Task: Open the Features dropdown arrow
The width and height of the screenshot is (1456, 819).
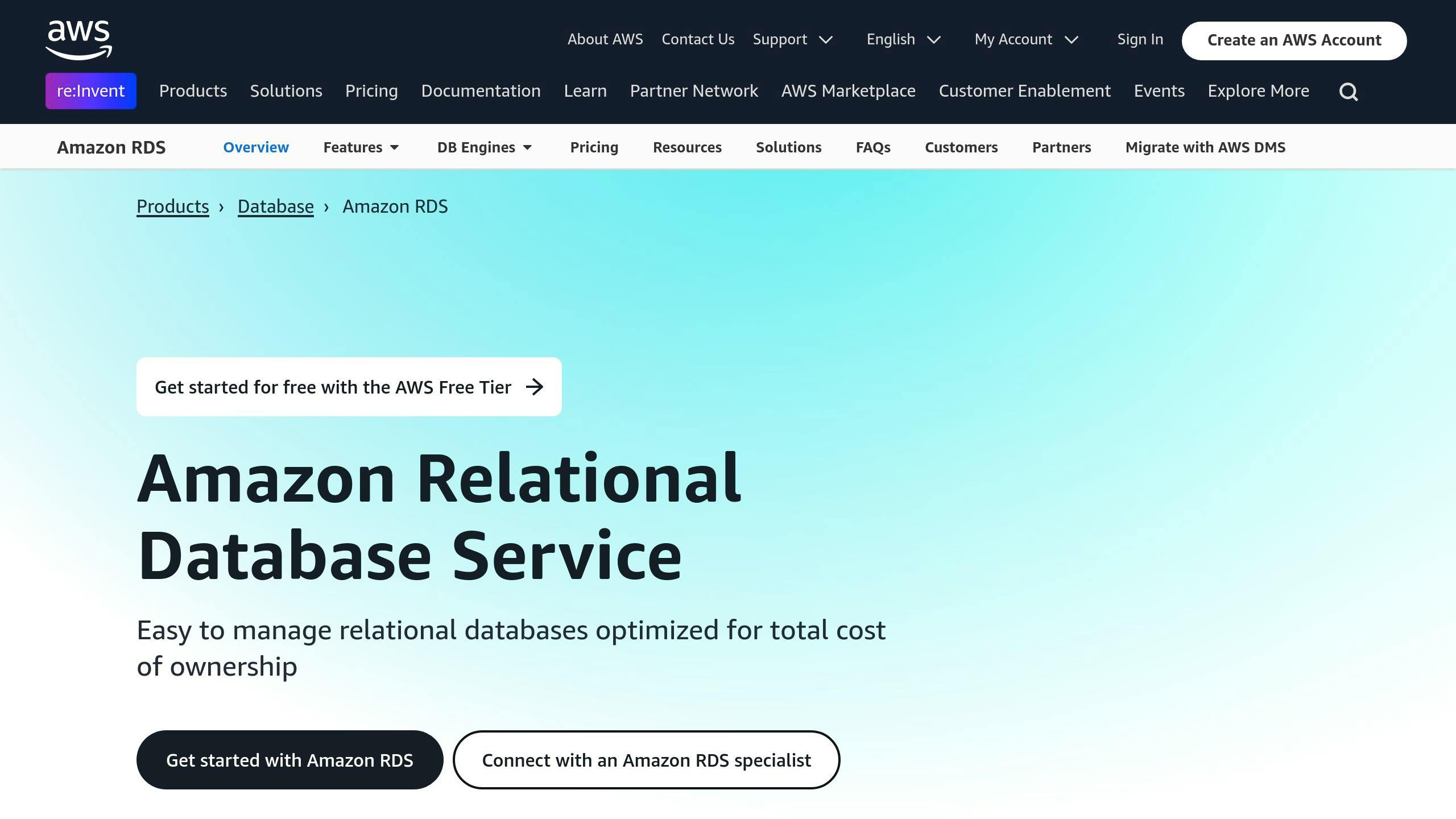Action: click(x=394, y=148)
